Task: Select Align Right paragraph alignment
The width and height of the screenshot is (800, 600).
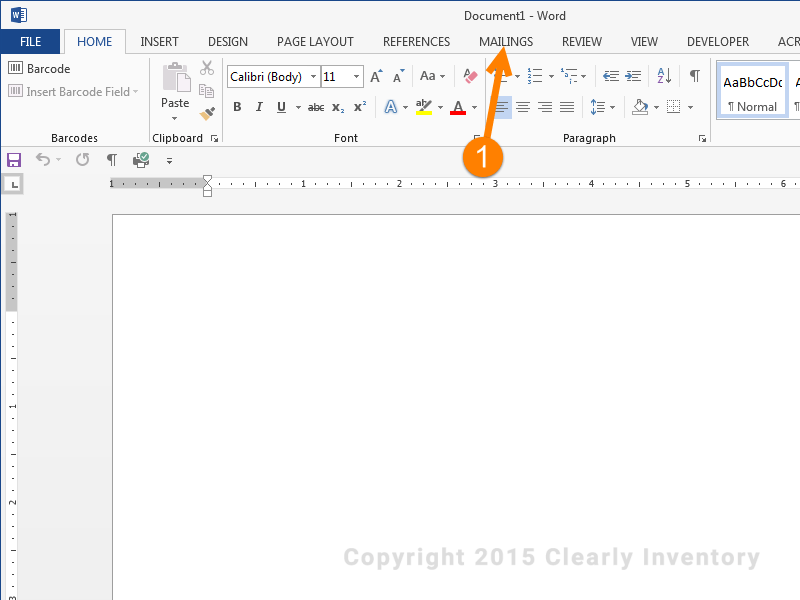Action: (x=545, y=107)
